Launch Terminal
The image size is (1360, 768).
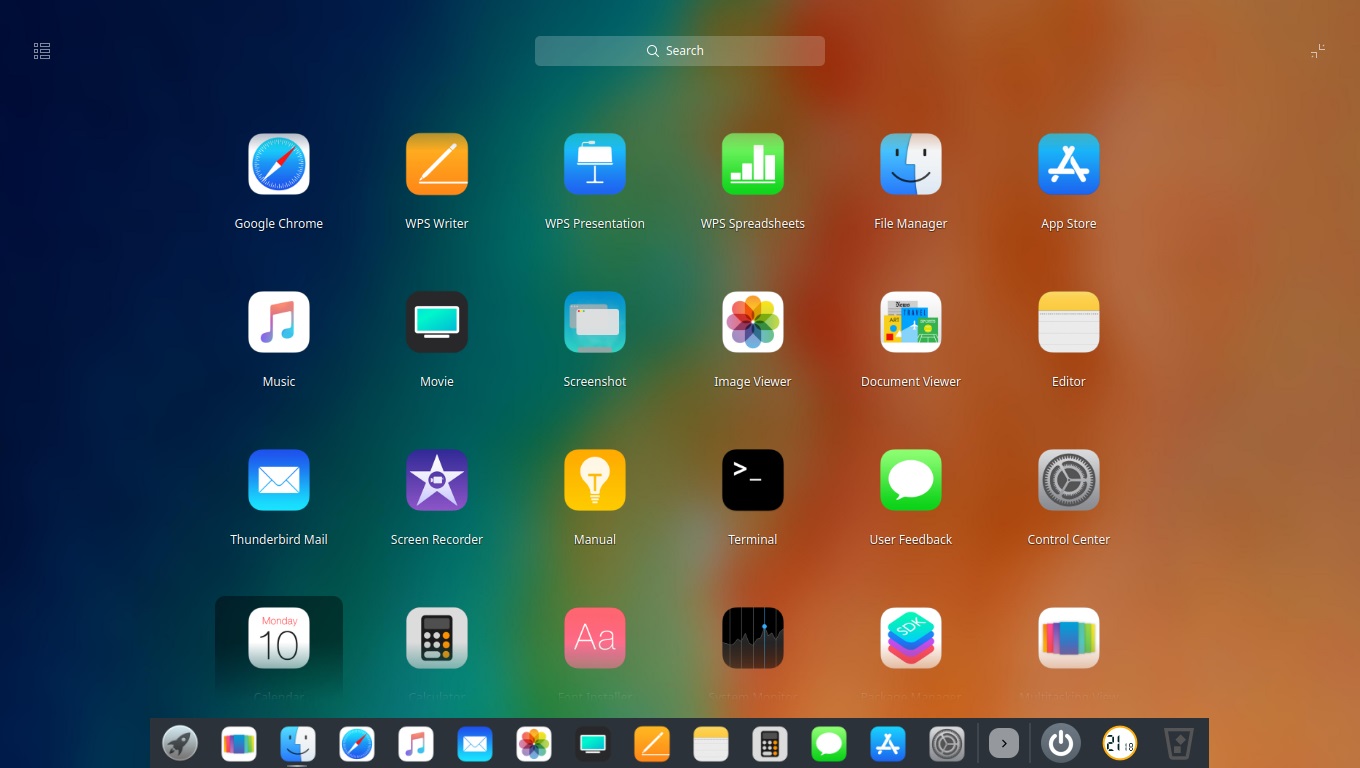click(753, 480)
